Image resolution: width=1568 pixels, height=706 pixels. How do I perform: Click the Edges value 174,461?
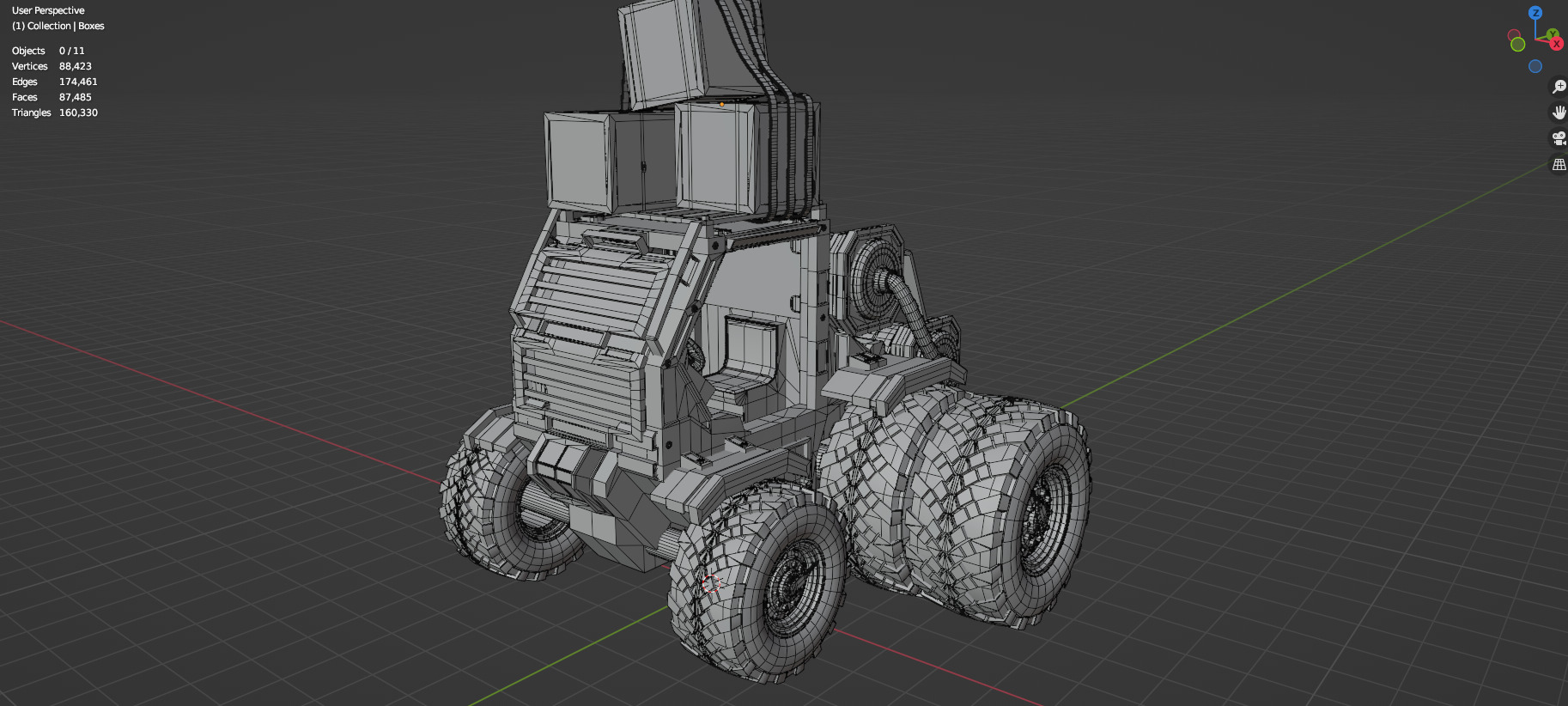click(78, 82)
